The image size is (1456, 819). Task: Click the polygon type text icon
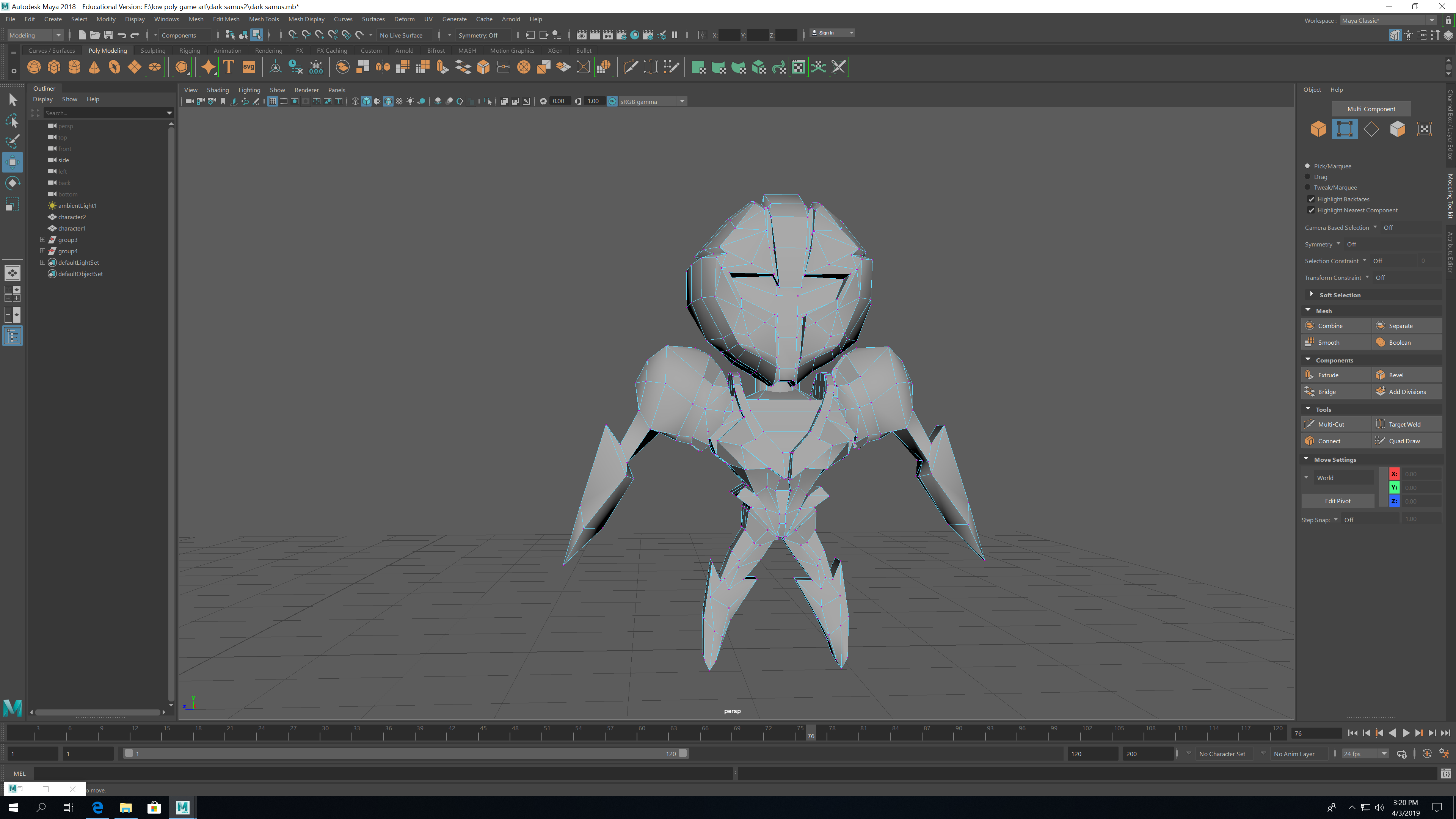[x=228, y=67]
